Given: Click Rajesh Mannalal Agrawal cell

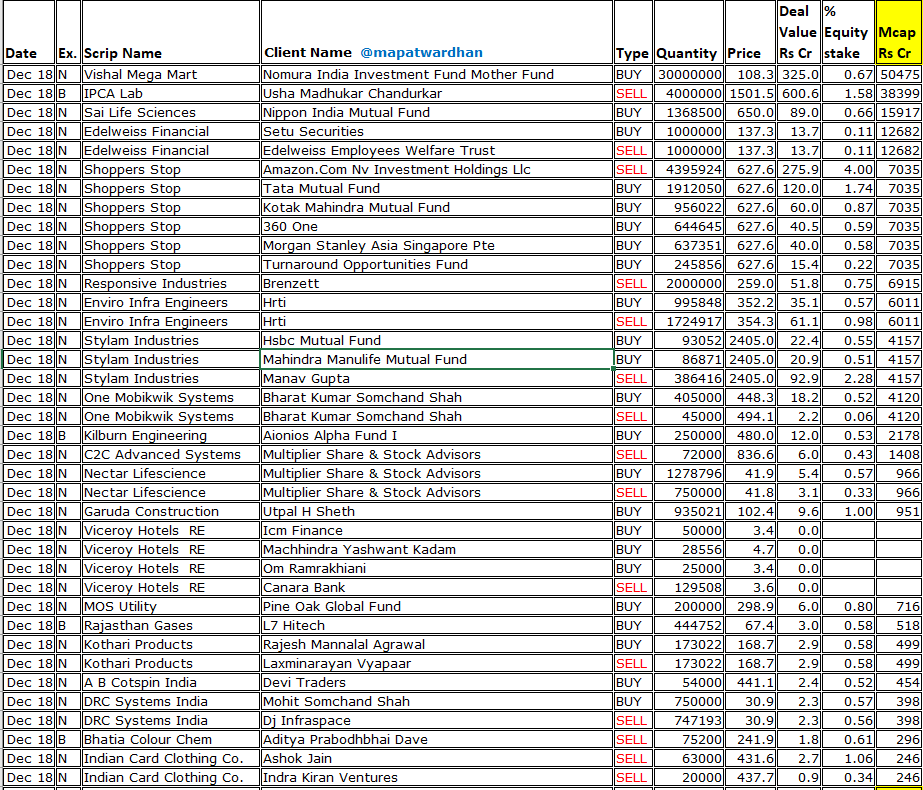Looking at the screenshot, I should click(437, 645).
